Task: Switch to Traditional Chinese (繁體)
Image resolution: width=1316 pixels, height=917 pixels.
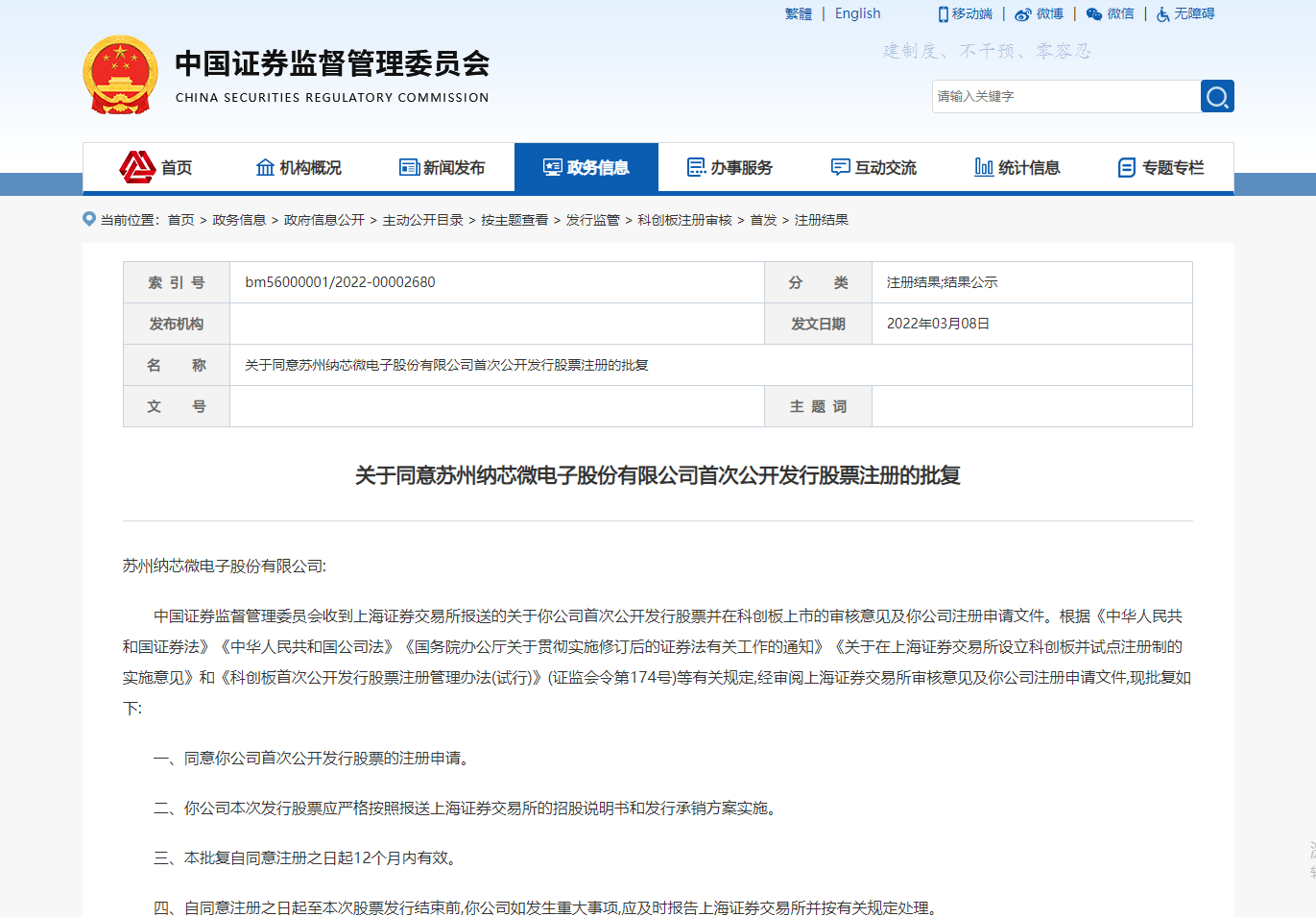Action: pos(798,13)
